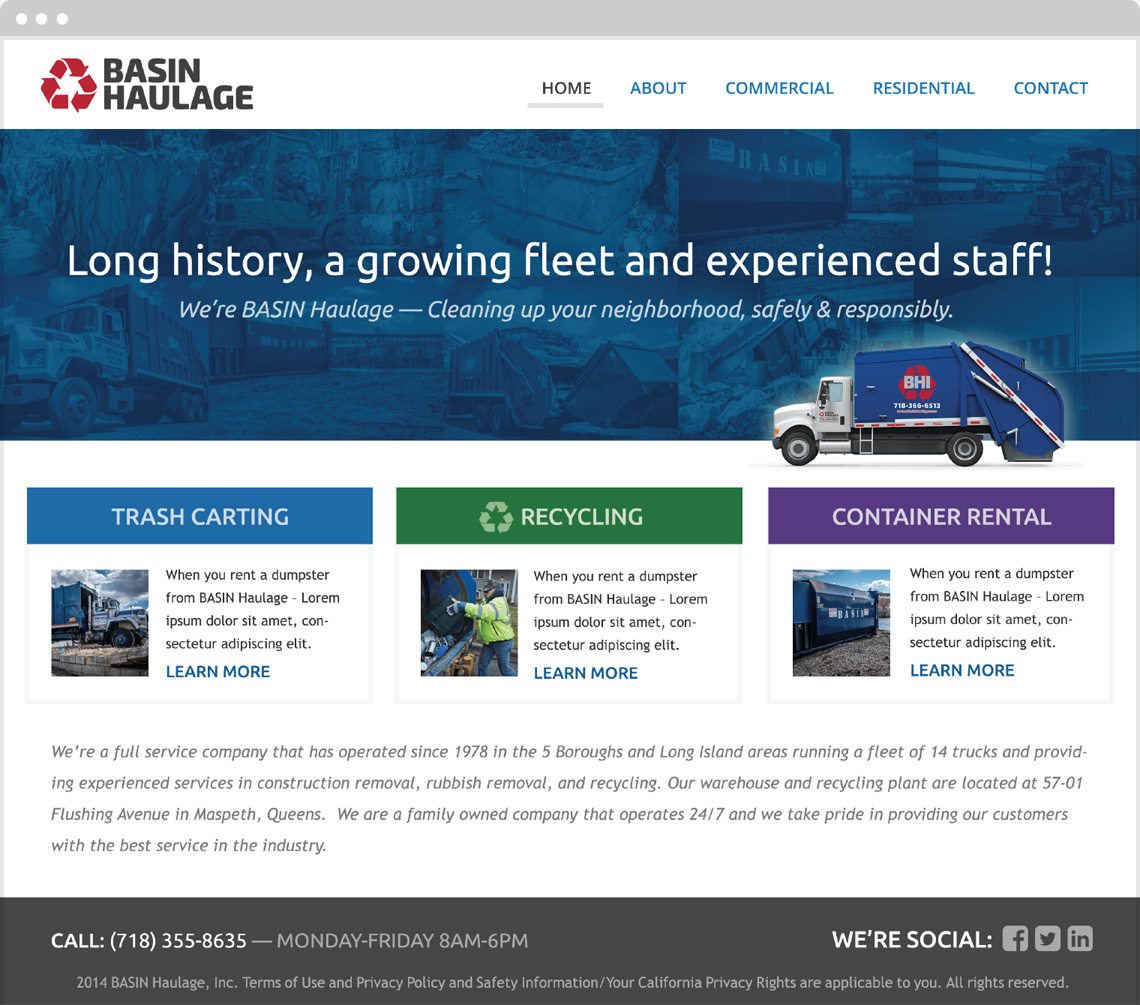The image size is (1140, 1005).
Task: Select the purple CONTAINER RENTAL header
Action: tap(941, 516)
